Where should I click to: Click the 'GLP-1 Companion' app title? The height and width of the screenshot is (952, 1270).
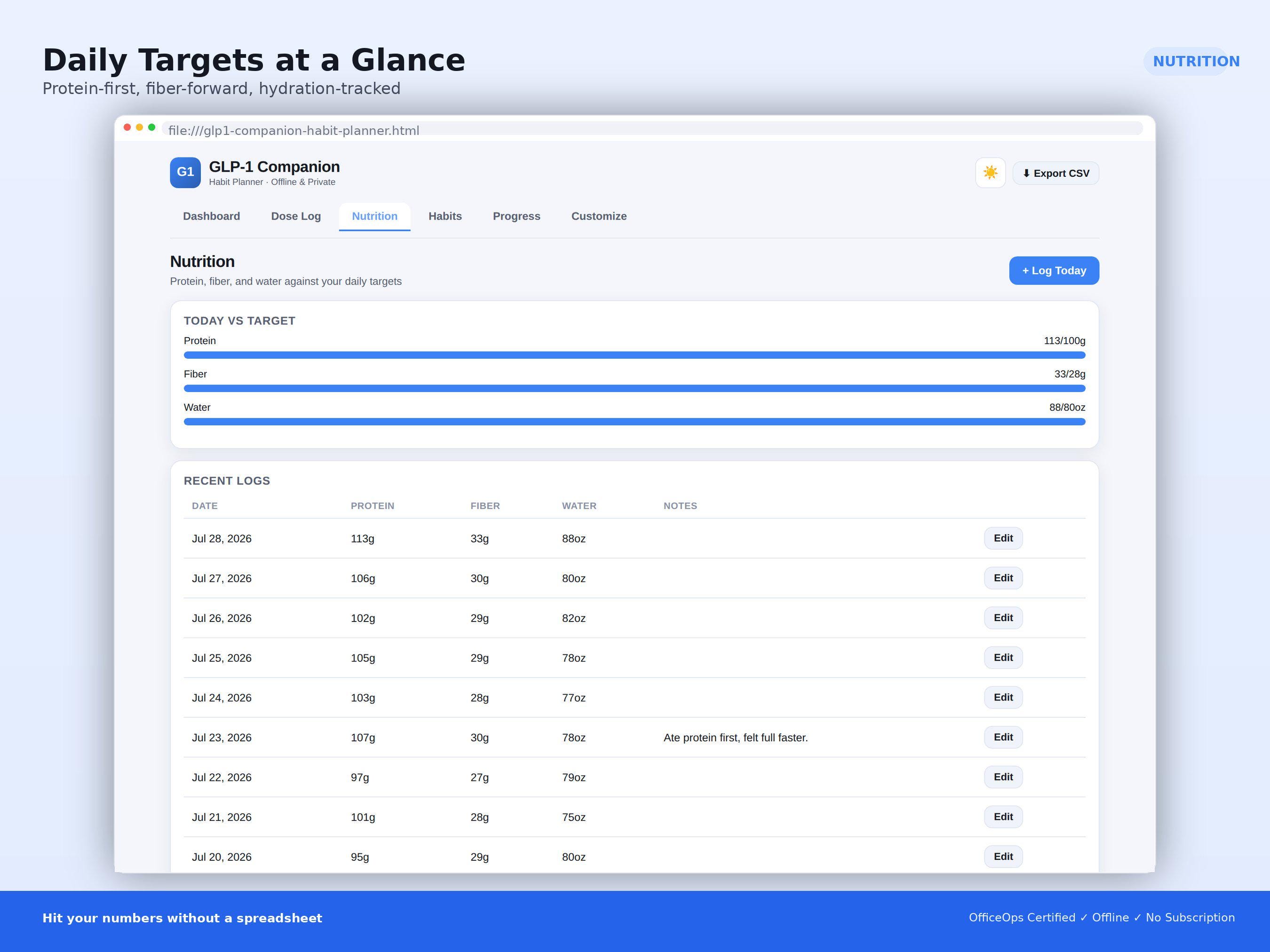click(x=274, y=166)
